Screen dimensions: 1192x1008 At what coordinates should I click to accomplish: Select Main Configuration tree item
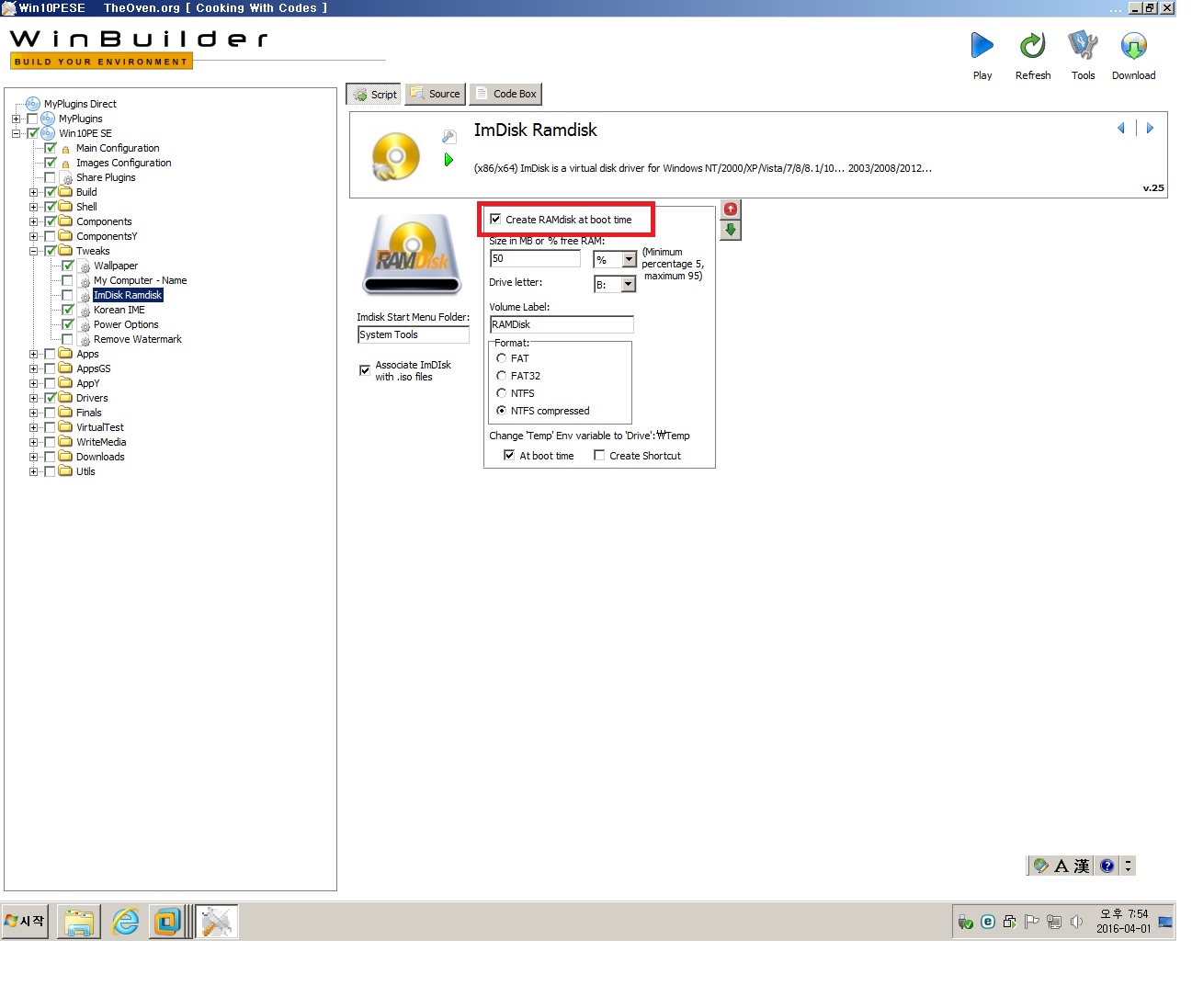click(x=118, y=148)
